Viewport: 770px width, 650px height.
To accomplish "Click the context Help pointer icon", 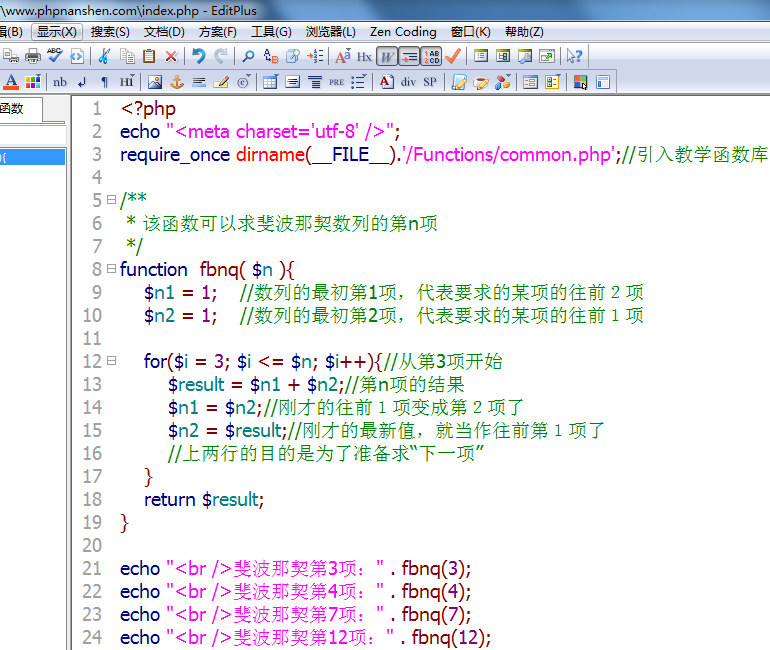I will click(574, 56).
